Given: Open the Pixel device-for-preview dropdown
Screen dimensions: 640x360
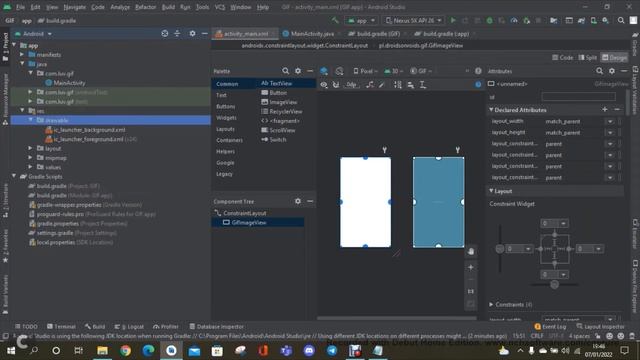Looking at the screenshot, I should (365, 71).
